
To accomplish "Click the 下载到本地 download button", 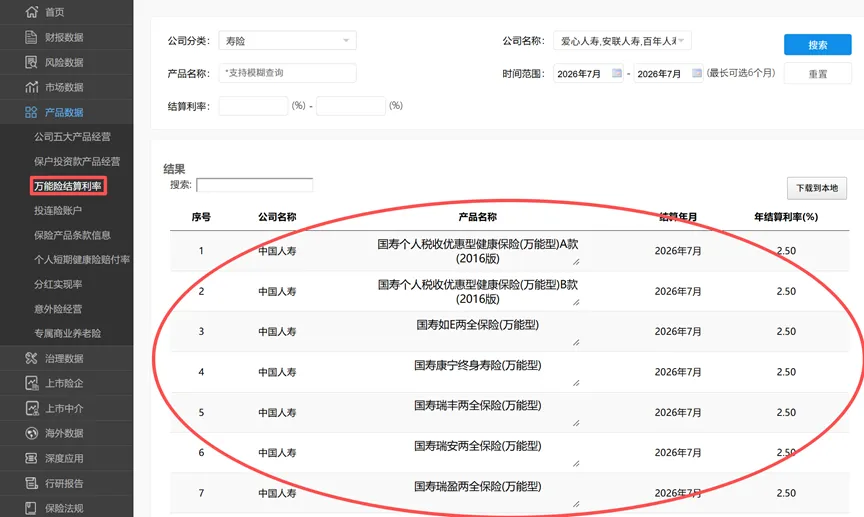I will [x=817, y=189].
